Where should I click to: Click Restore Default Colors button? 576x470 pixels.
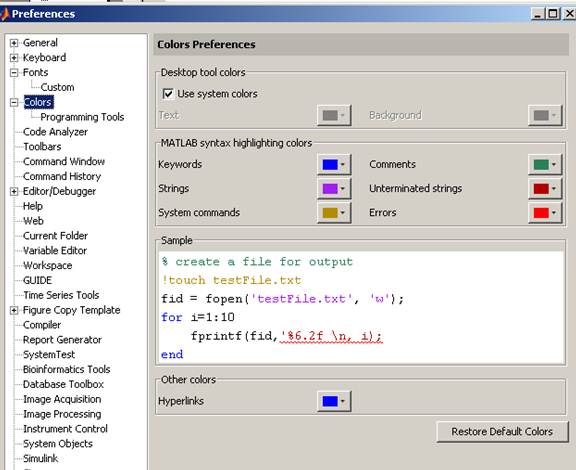point(502,431)
